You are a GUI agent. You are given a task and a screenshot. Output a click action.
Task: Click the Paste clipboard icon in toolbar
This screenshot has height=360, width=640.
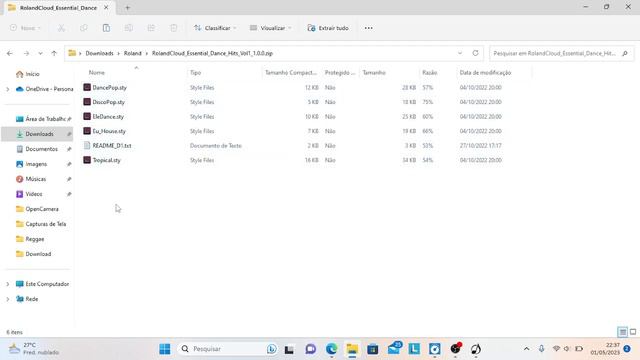coord(106,28)
